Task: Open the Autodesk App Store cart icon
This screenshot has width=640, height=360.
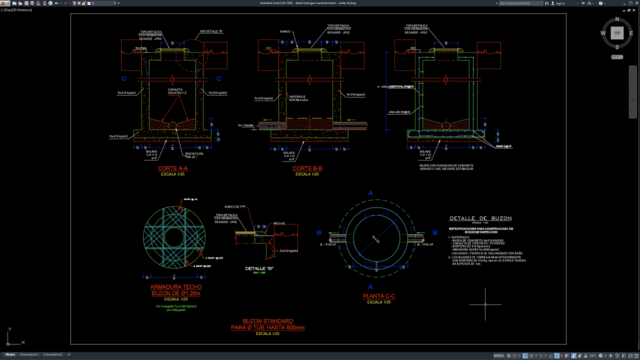Action: [x=583, y=3]
